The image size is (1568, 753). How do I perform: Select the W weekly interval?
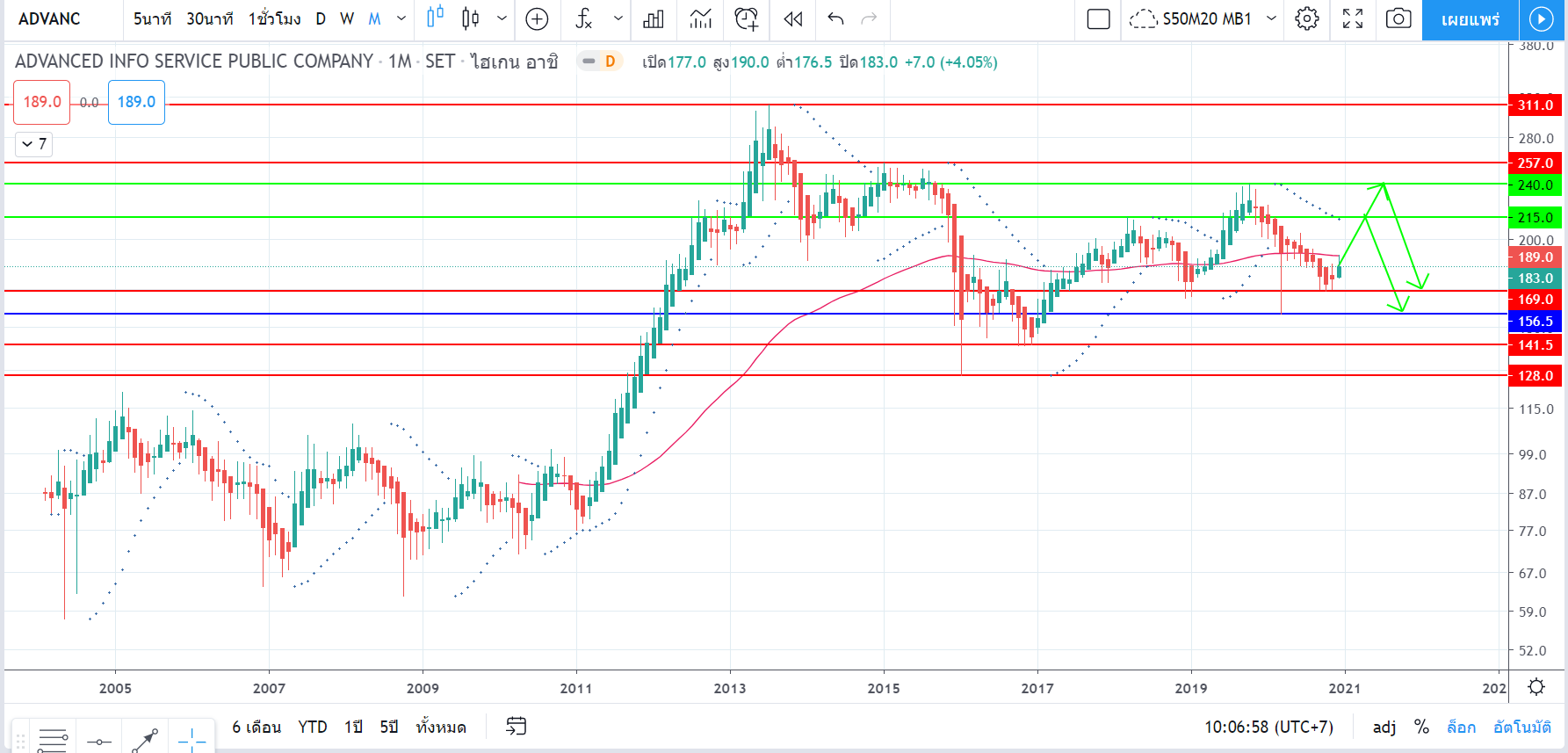click(347, 18)
